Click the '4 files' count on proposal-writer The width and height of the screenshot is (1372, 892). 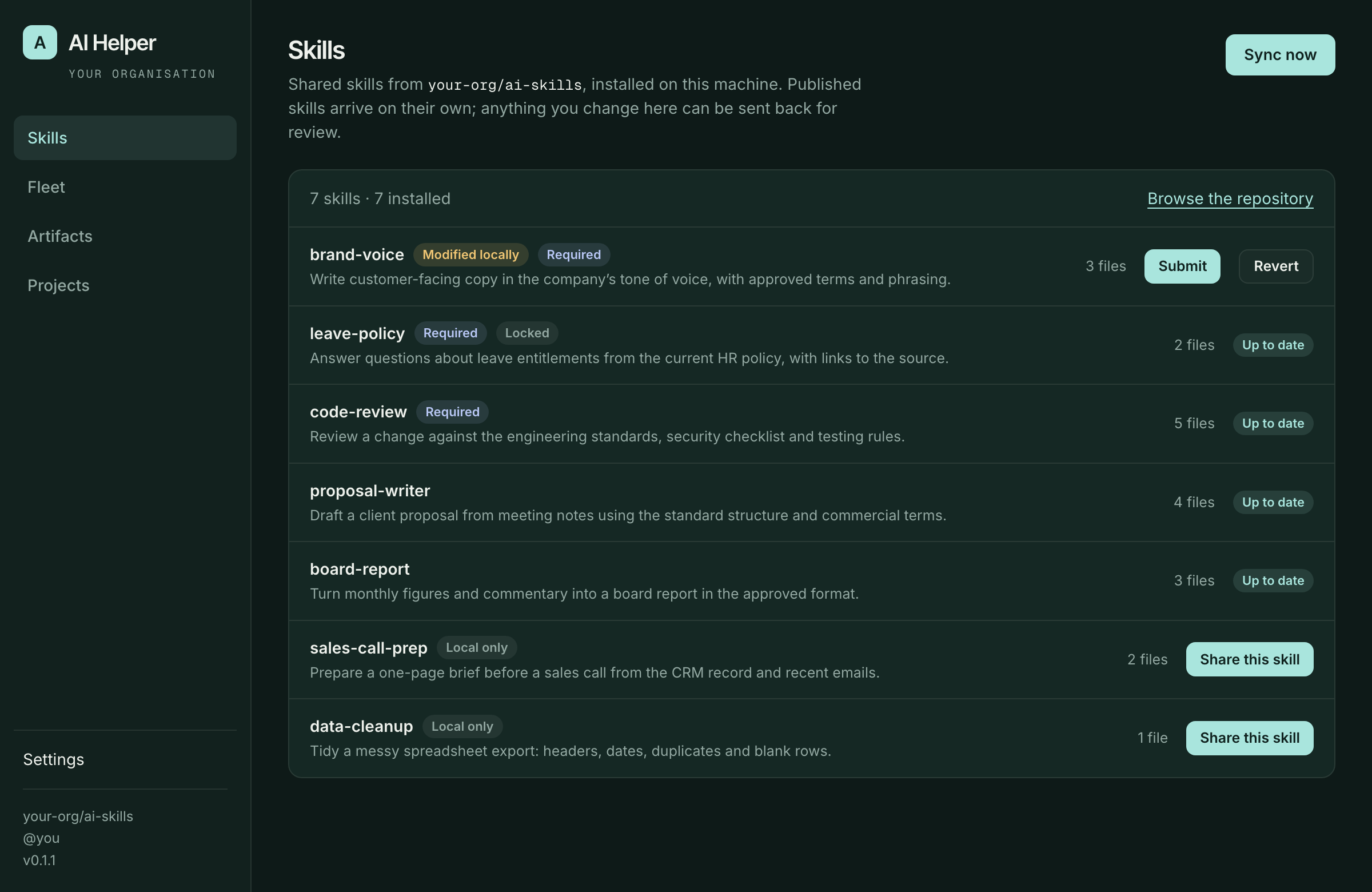click(x=1194, y=502)
